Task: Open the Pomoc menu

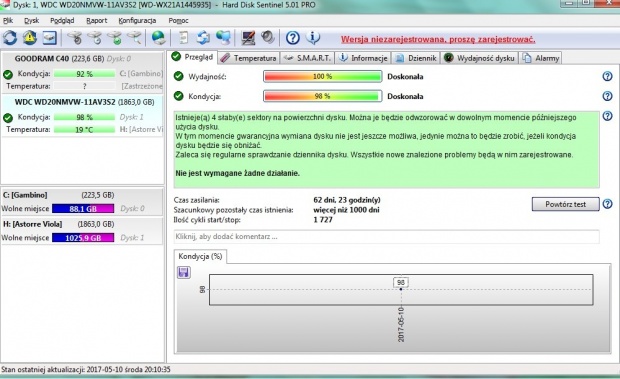Action: point(178,21)
